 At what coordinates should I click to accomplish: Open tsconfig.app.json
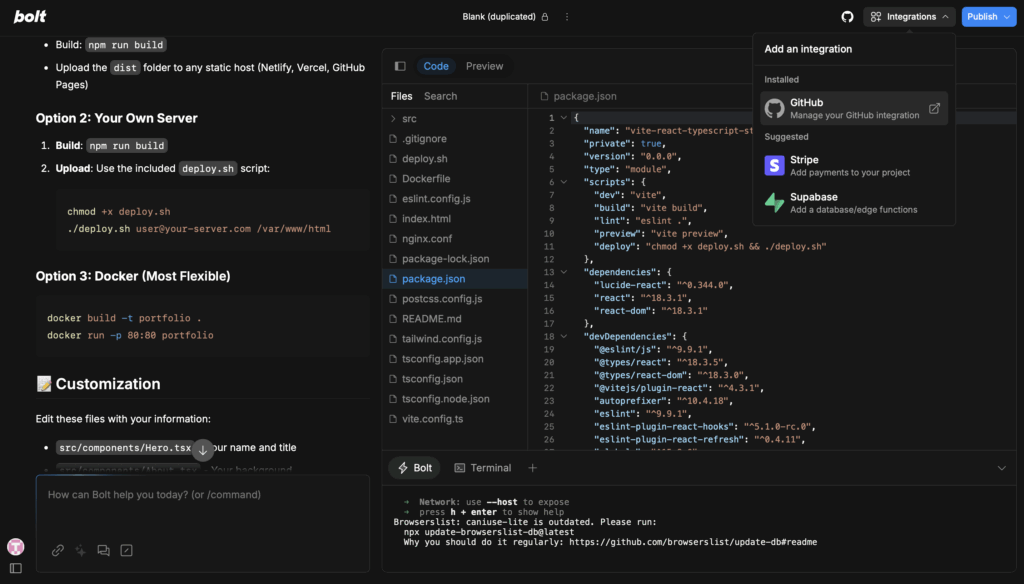coord(455,359)
